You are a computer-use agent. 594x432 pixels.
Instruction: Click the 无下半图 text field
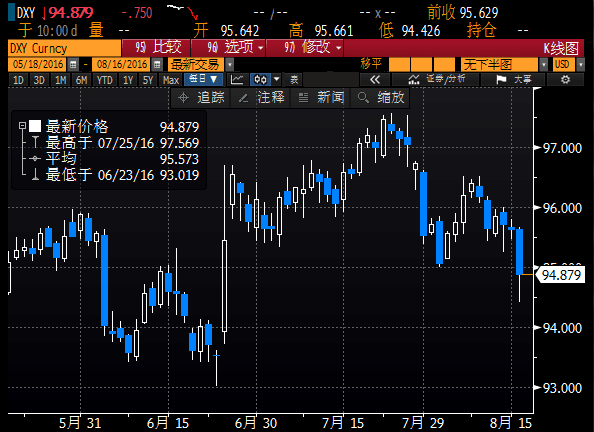tap(500, 65)
